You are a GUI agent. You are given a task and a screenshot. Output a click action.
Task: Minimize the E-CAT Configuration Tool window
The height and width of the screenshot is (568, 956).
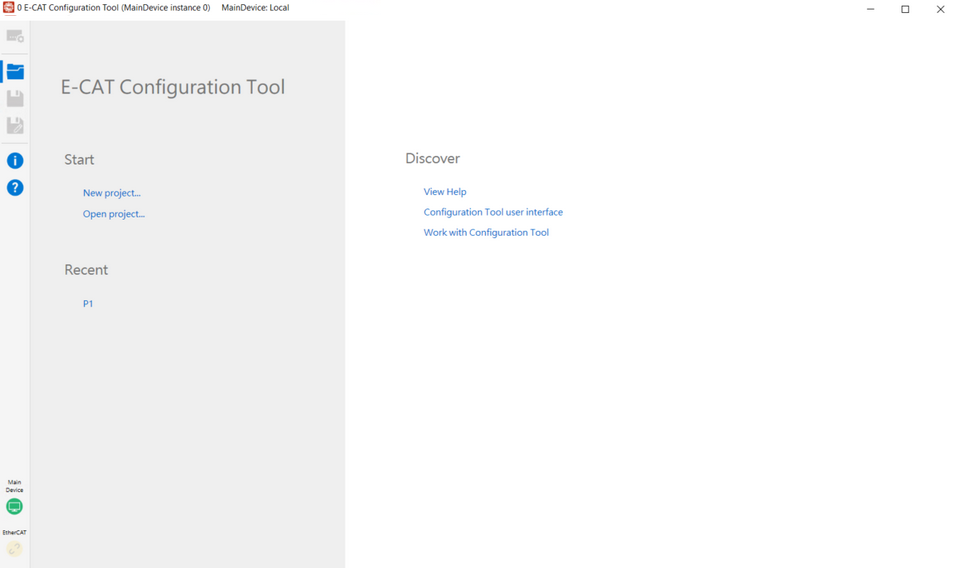pyautogui.click(x=870, y=9)
